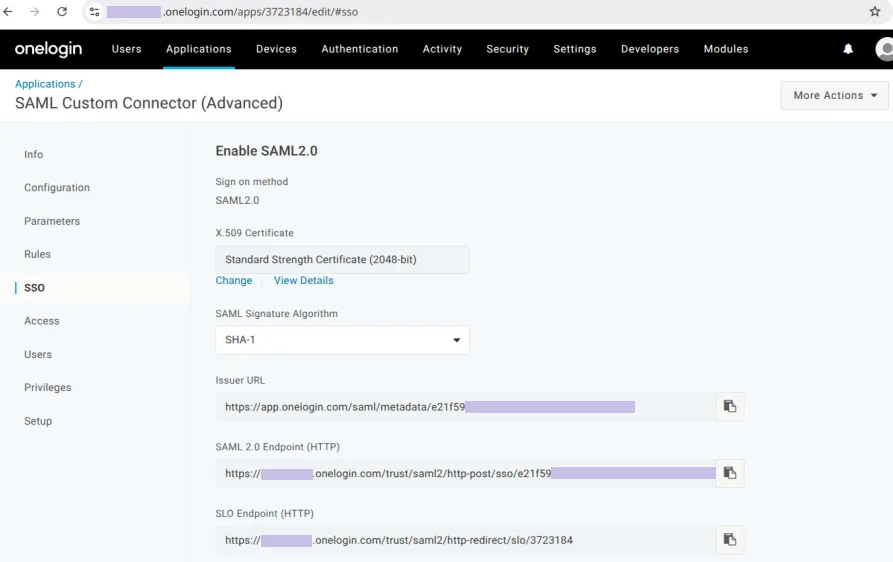Open the Security menu
The image size is (893, 562).
[507, 49]
